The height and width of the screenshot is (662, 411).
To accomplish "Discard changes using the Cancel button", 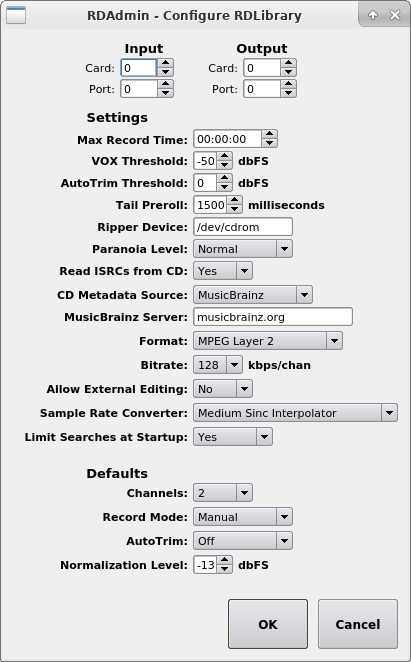I will pyautogui.click(x=358, y=624).
